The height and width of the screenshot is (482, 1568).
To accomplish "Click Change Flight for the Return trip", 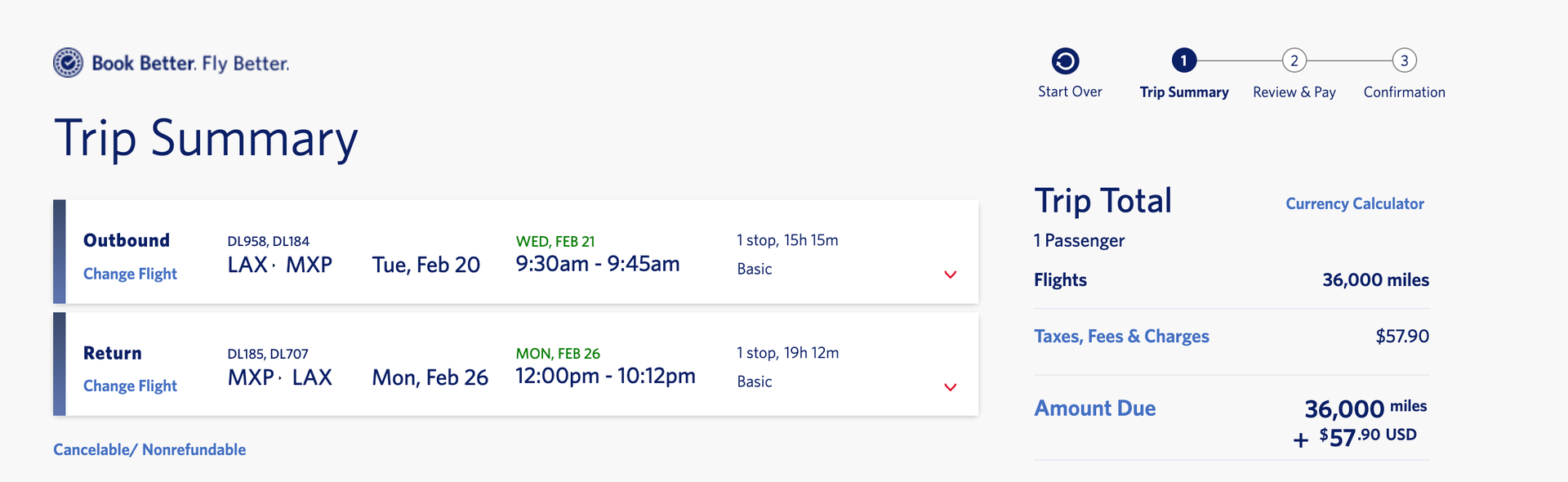I will point(130,386).
